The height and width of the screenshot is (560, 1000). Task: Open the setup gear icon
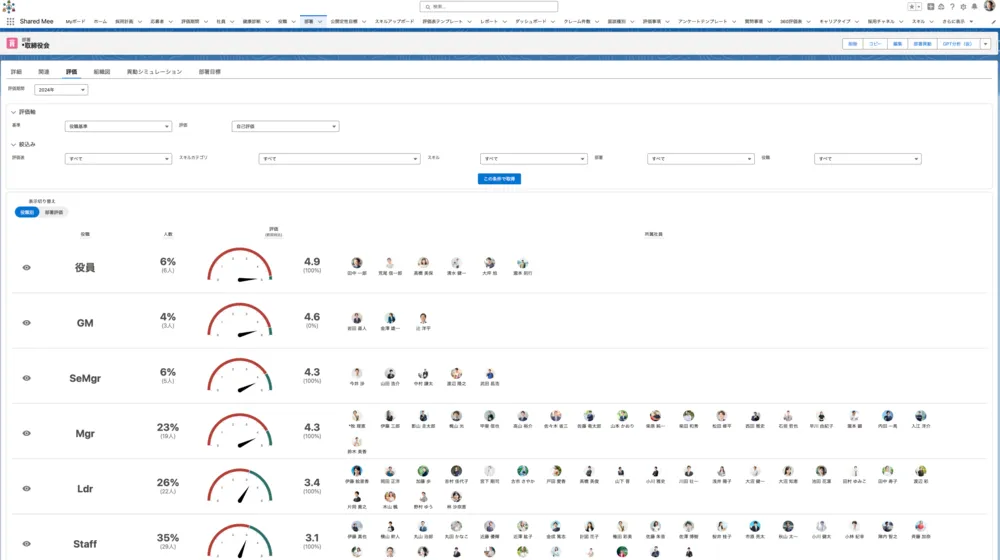(x=962, y=6)
